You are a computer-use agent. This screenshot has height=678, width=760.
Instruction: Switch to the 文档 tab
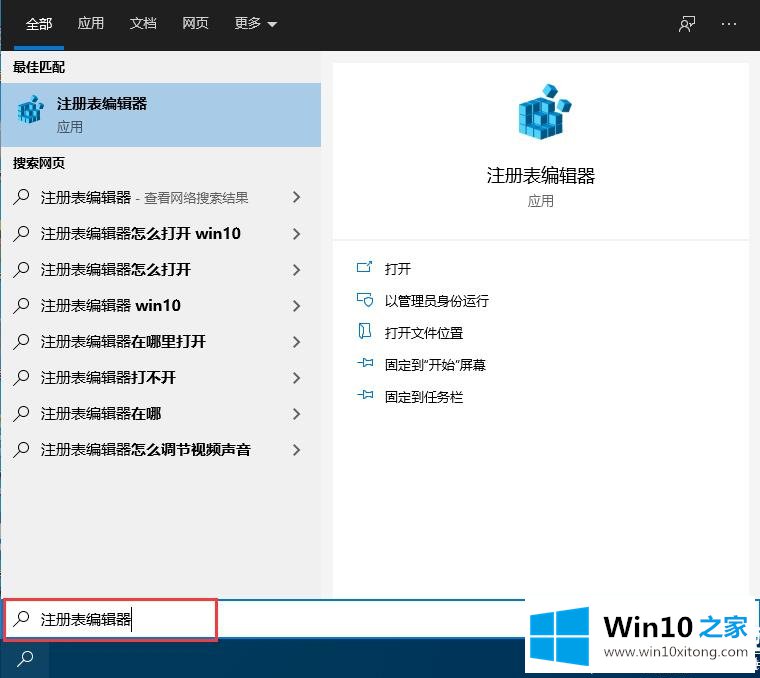[143, 24]
